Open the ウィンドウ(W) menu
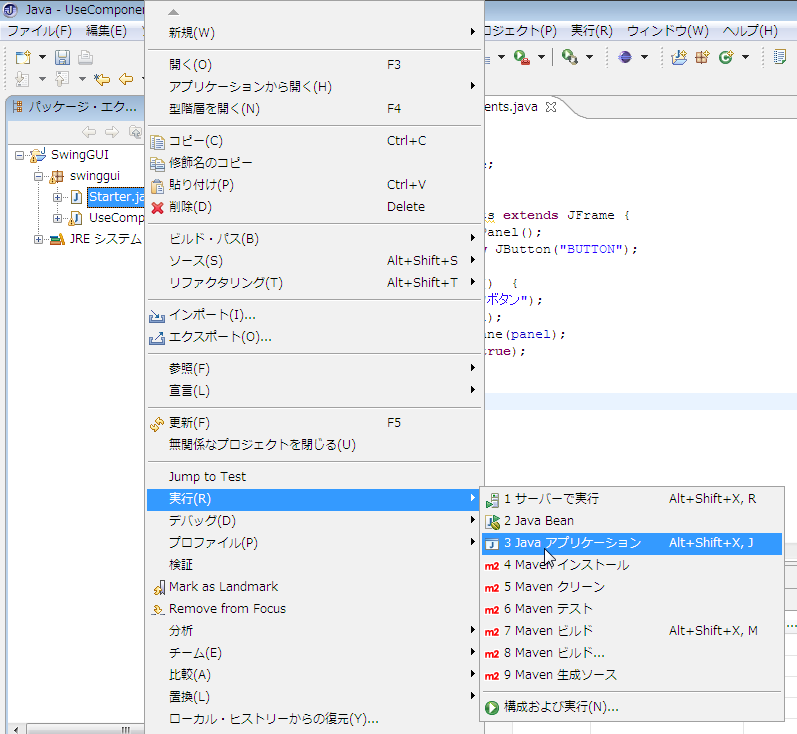 coord(667,31)
